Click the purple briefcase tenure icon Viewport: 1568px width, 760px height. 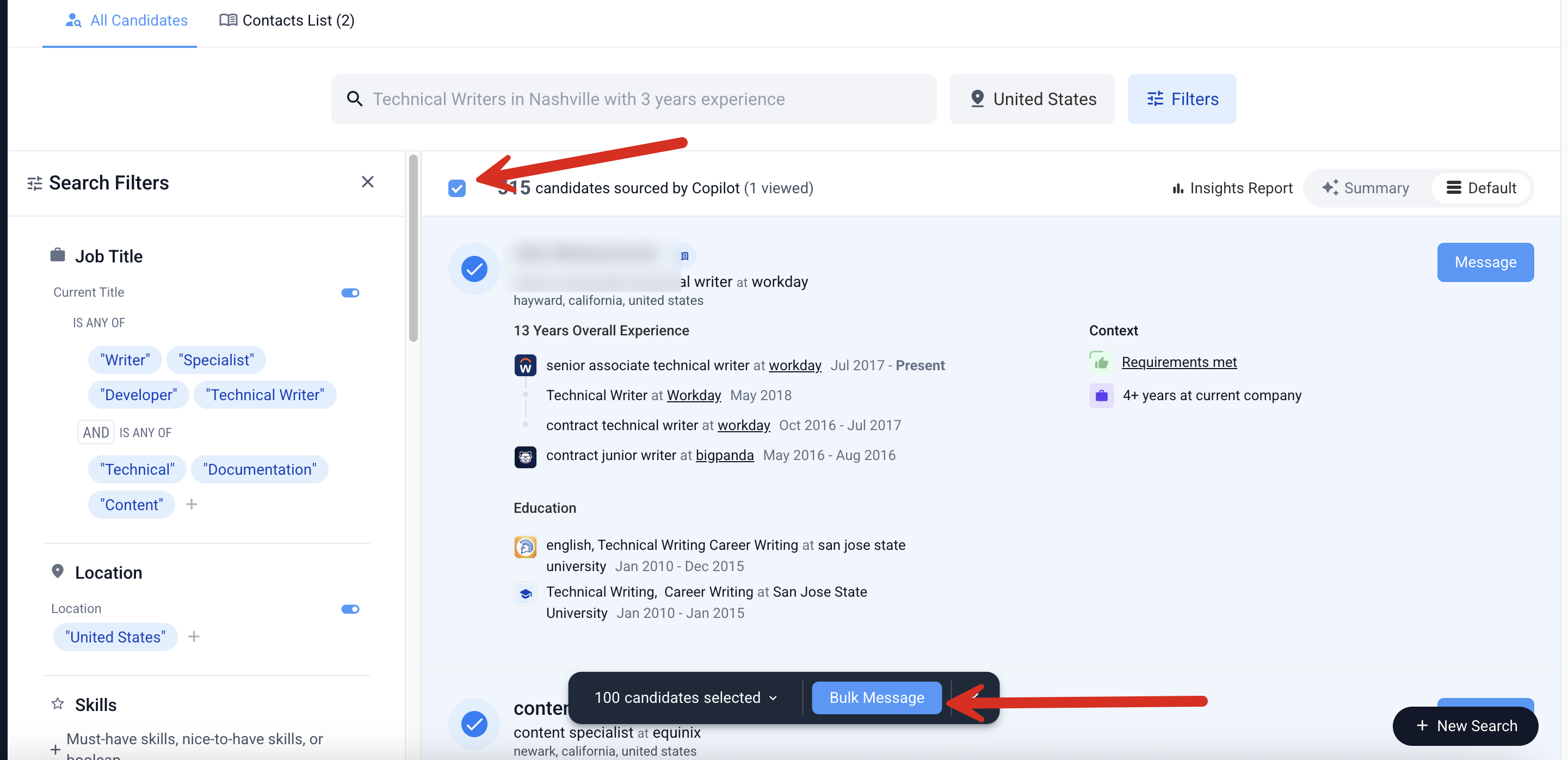point(1101,396)
